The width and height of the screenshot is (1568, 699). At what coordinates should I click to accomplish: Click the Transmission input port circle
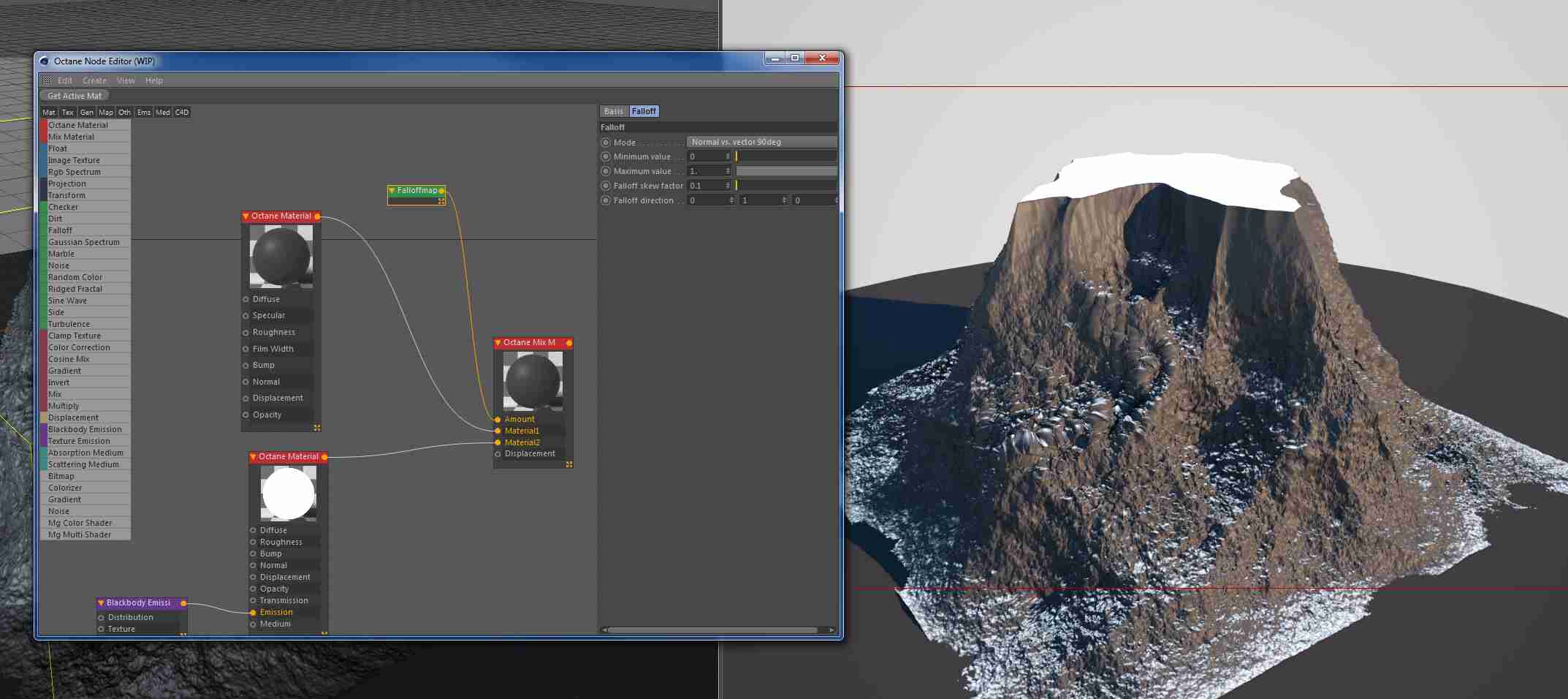(x=254, y=601)
